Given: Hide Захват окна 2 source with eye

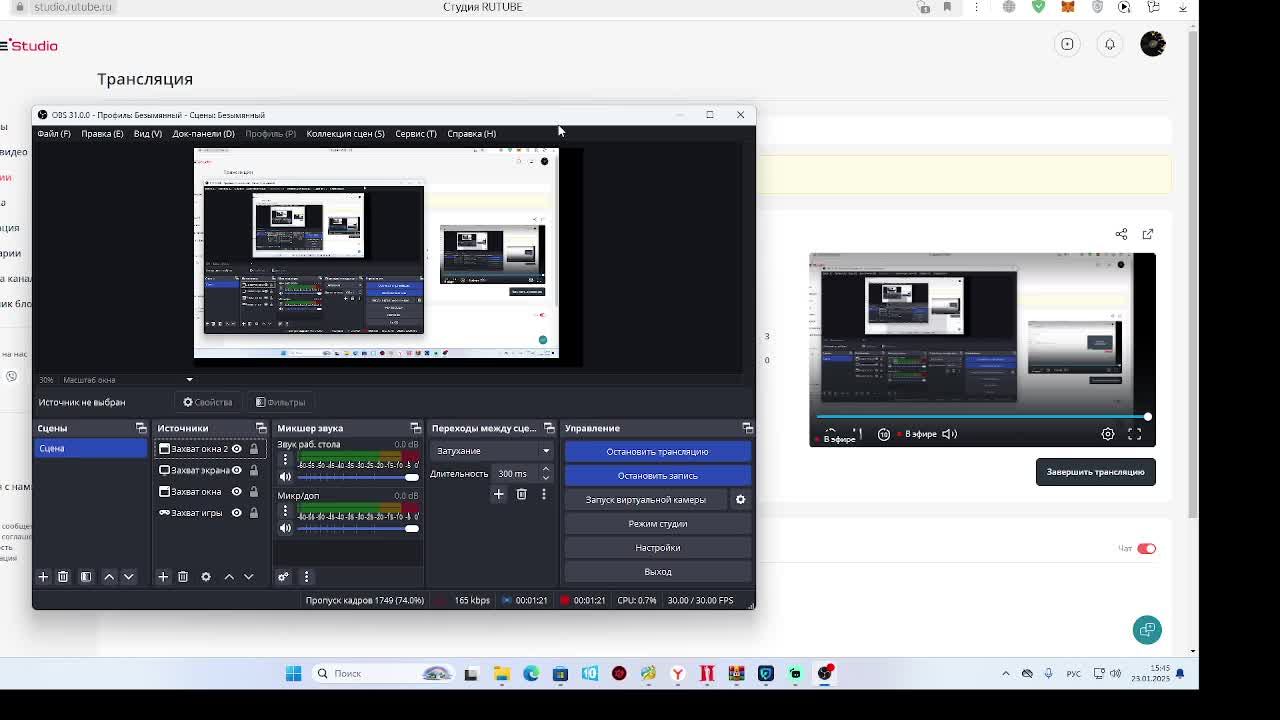Looking at the screenshot, I should pyautogui.click(x=237, y=449).
